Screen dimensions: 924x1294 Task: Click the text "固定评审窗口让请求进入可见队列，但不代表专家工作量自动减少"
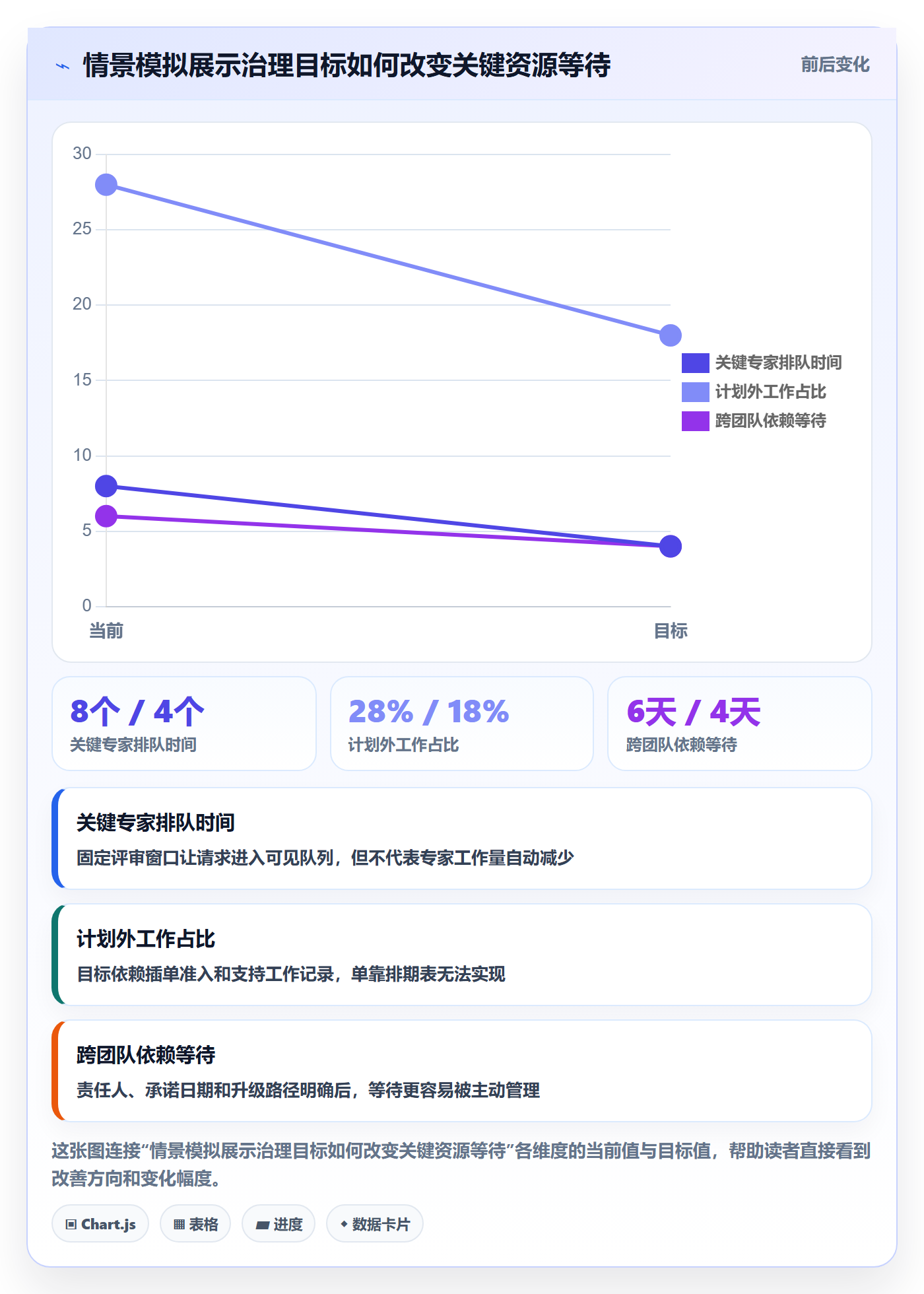325,858
